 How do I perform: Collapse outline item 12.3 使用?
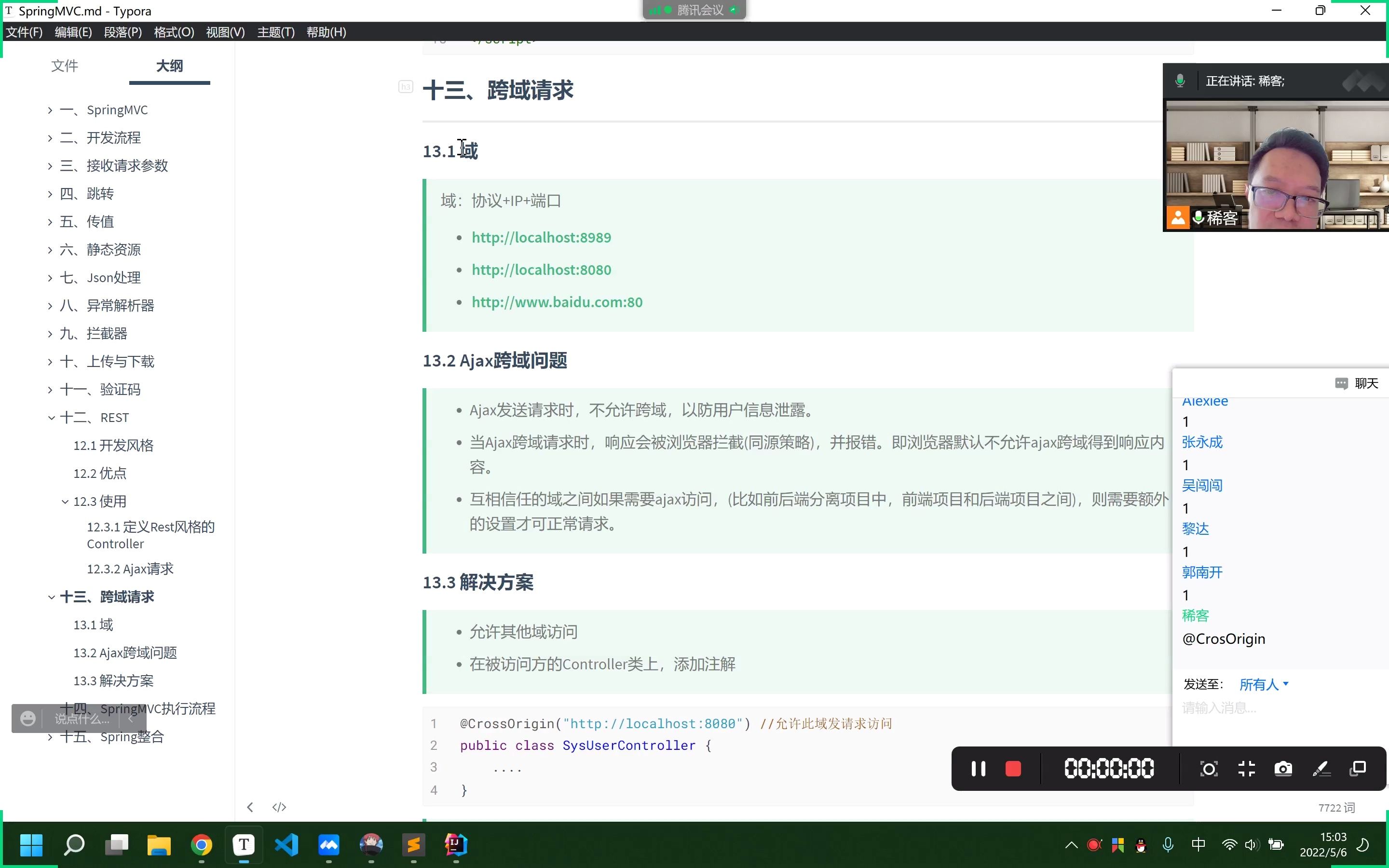click(x=65, y=501)
